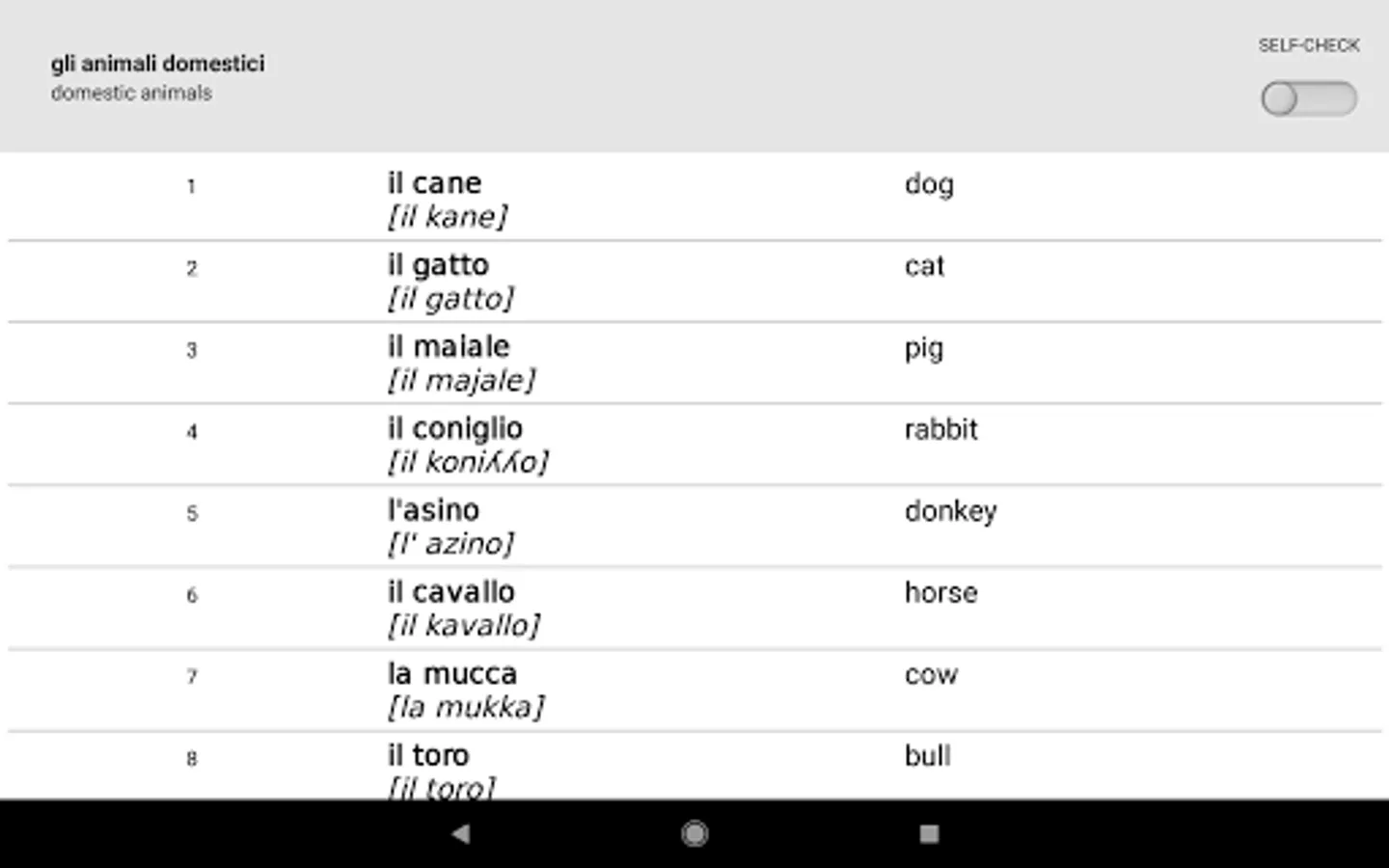Select the 'donkey' translation
Image resolution: width=1389 pixels, height=868 pixels.
(950, 511)
